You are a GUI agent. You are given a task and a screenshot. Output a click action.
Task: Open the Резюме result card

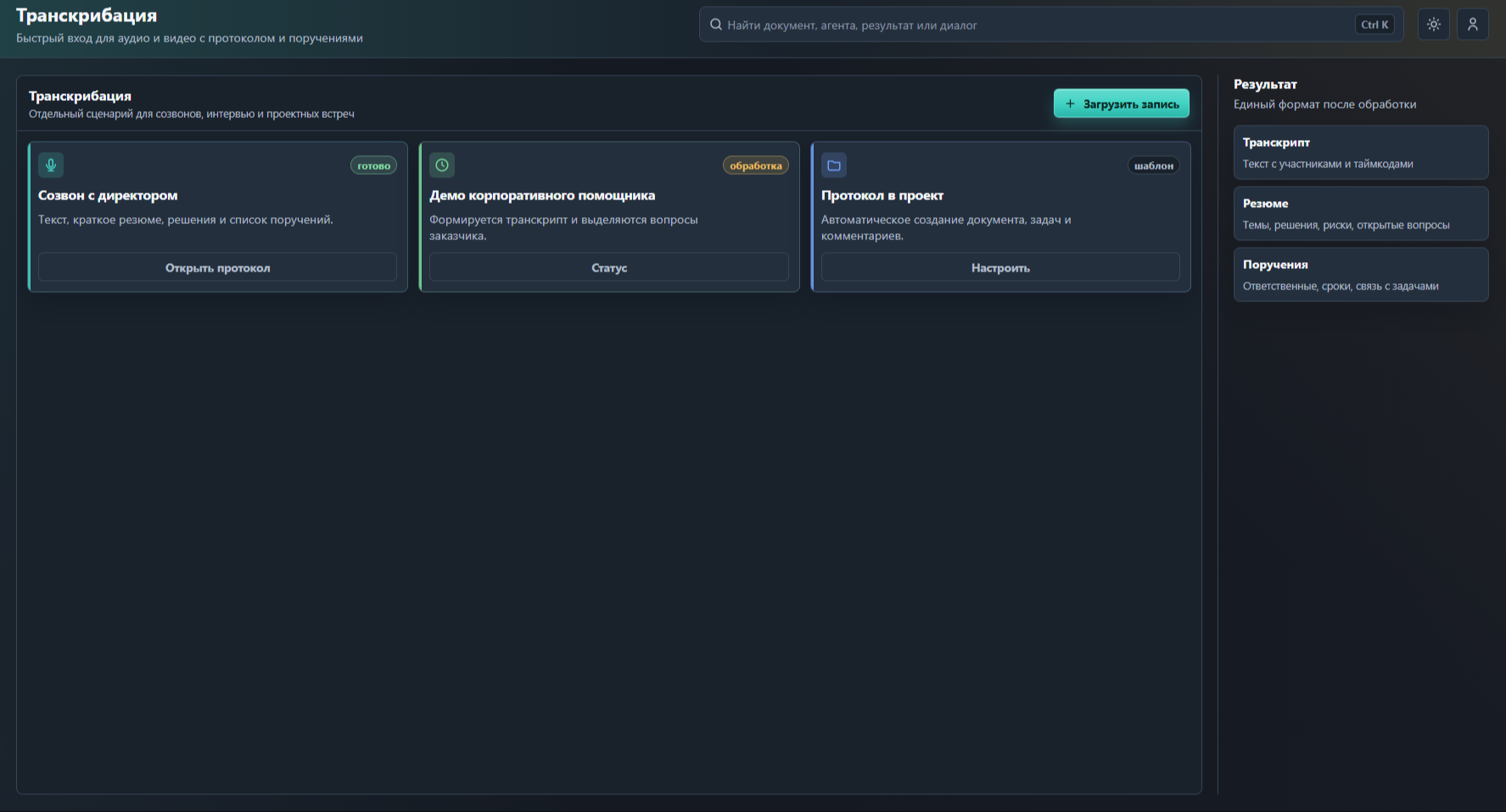point(1361,214)
